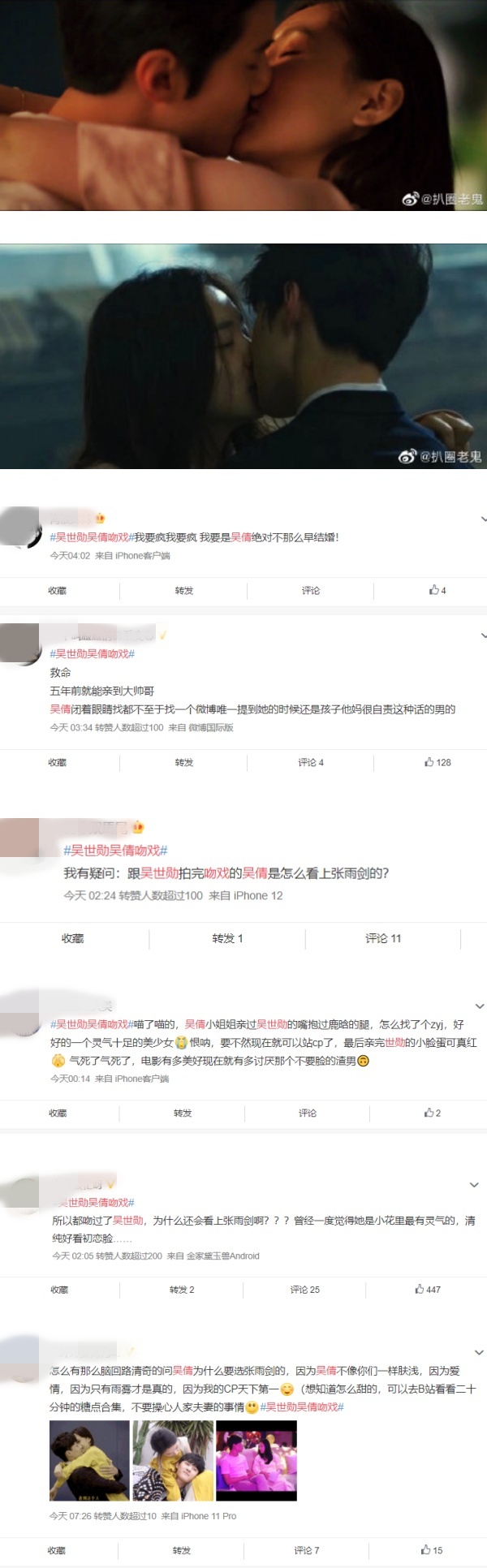Click 收藏 on the first post

pyautogui.click(x=57, y=590)
